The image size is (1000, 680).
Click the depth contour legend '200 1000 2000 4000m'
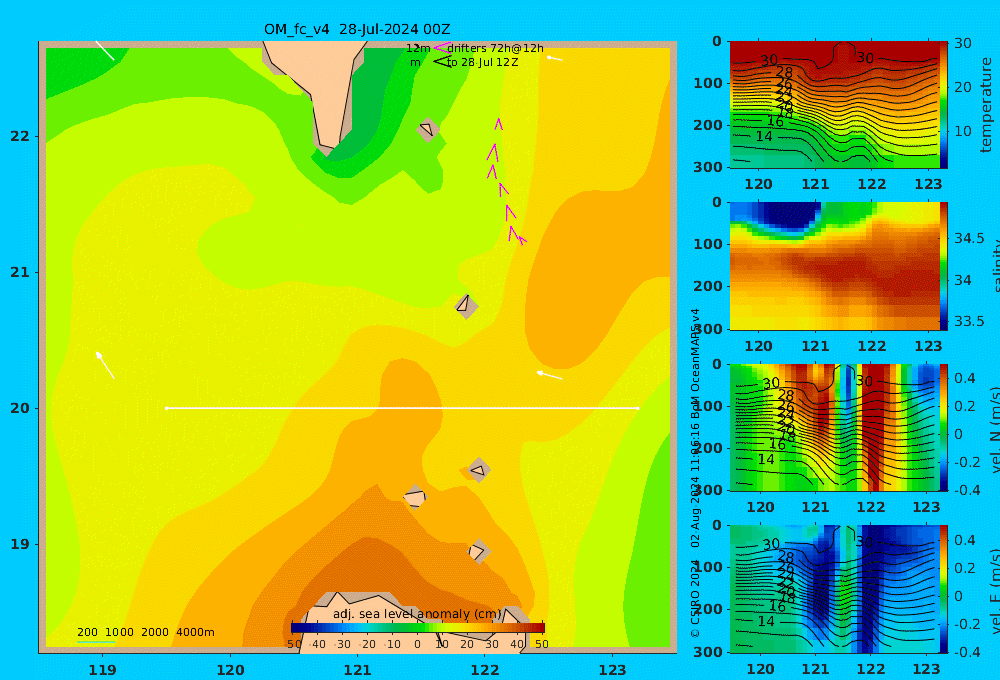(145, 632)
